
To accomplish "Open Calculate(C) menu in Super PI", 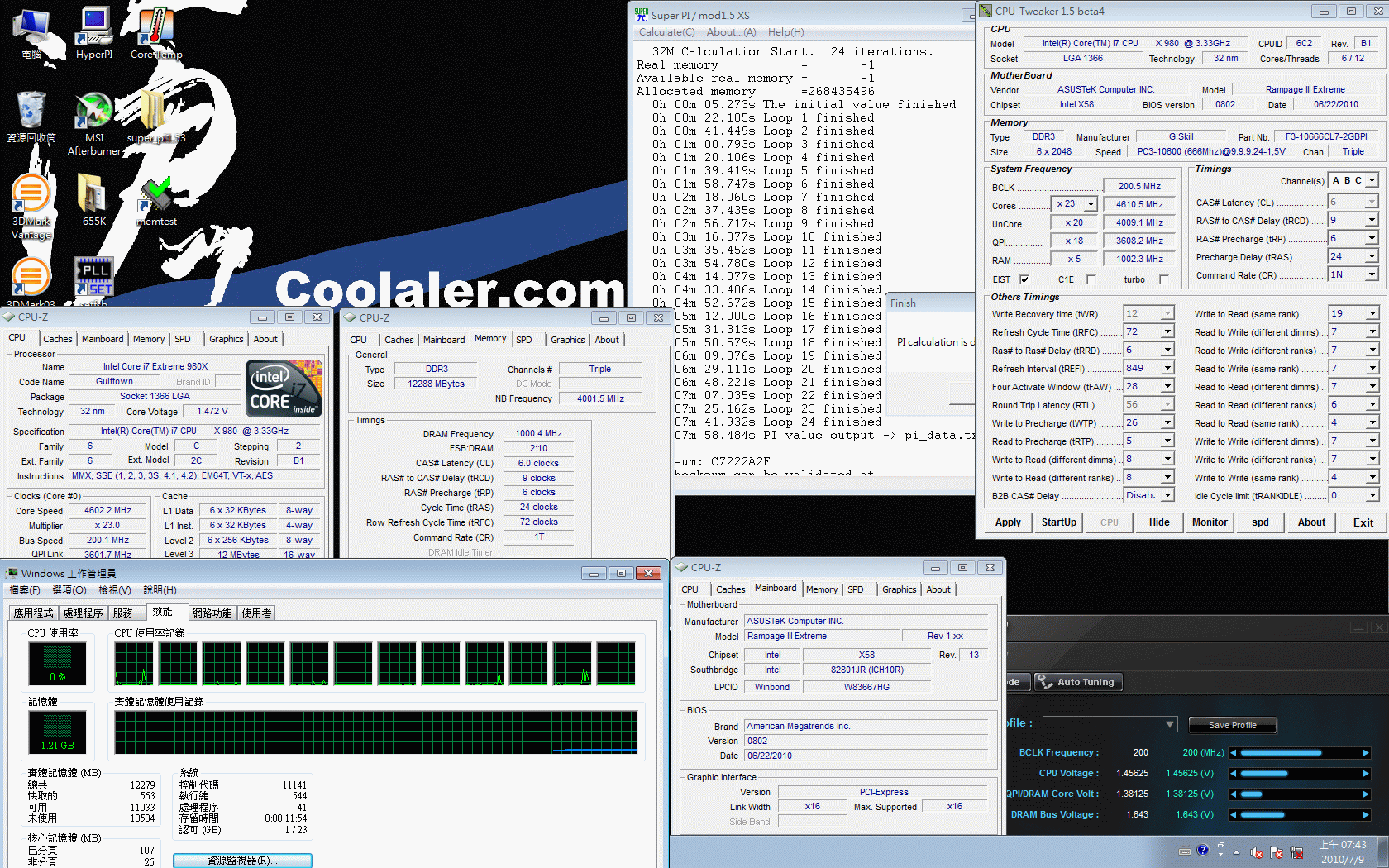I will (666, 32).
